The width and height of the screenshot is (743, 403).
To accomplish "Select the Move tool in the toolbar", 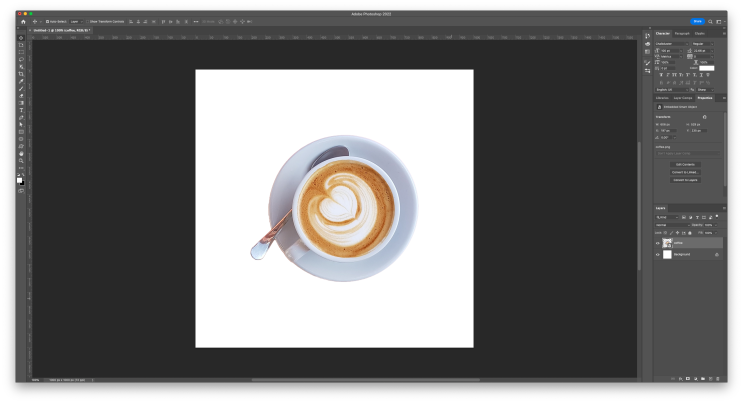I will pos(21,38).
